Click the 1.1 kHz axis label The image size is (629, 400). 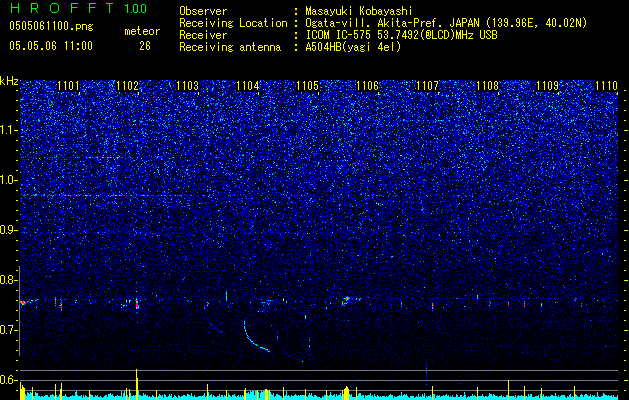(x=8, y=130)
